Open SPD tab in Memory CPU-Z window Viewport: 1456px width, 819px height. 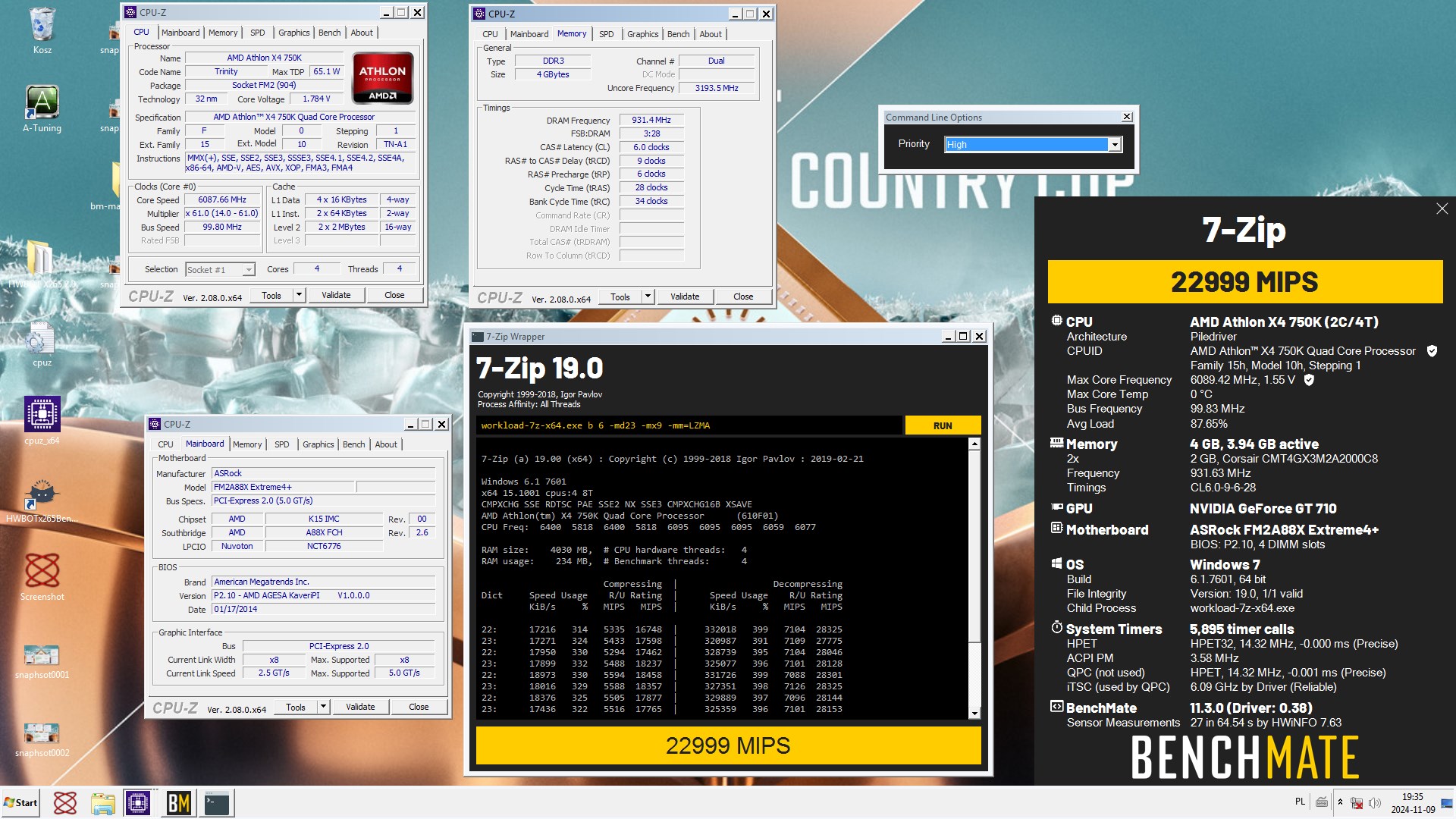pyautogui.click(x=606, y=34)
